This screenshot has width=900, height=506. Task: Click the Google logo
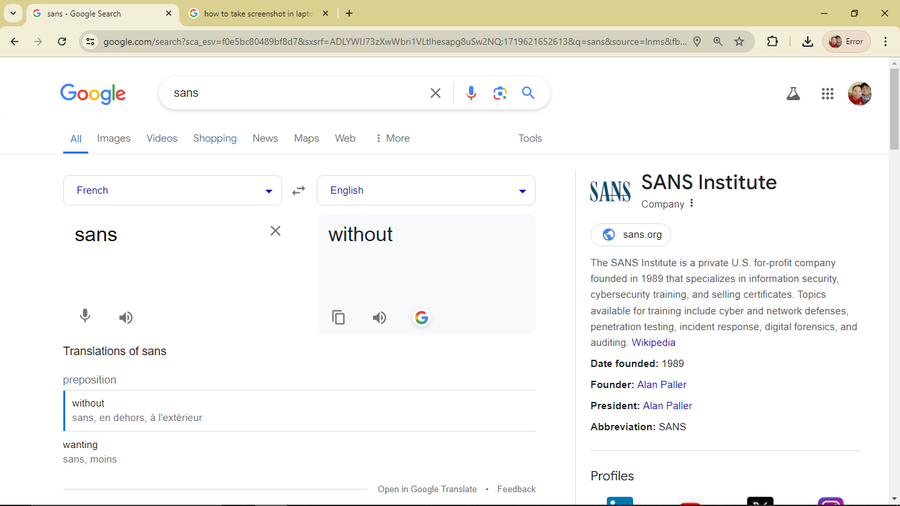[93, 94]
